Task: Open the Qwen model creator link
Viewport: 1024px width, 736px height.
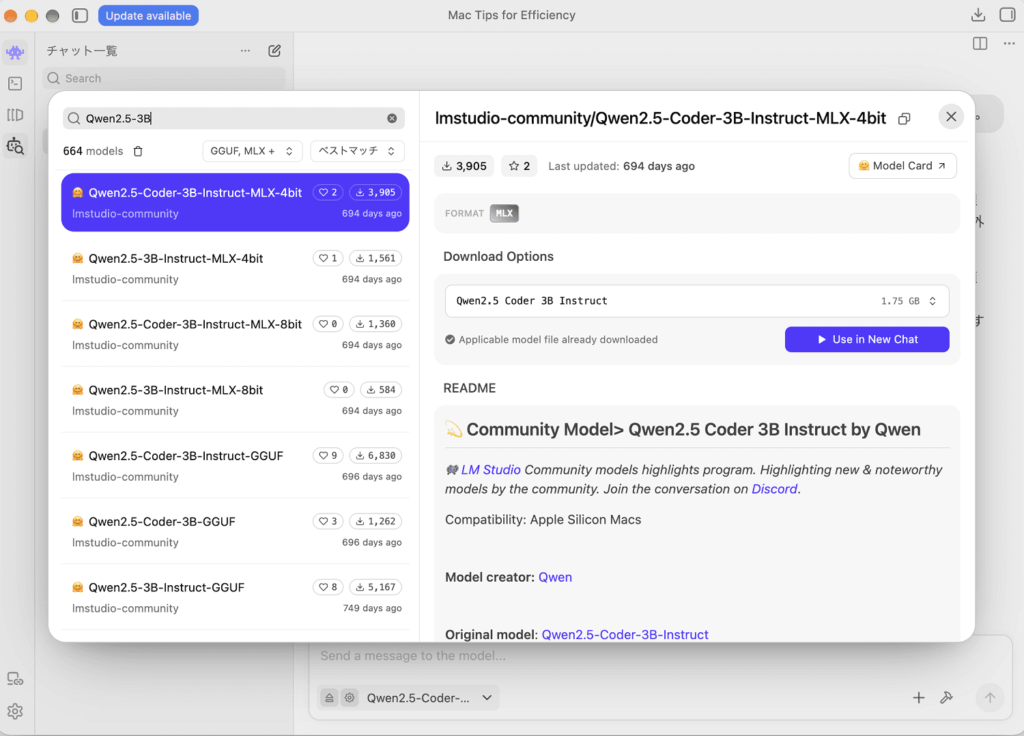Action: coord(555,577)
